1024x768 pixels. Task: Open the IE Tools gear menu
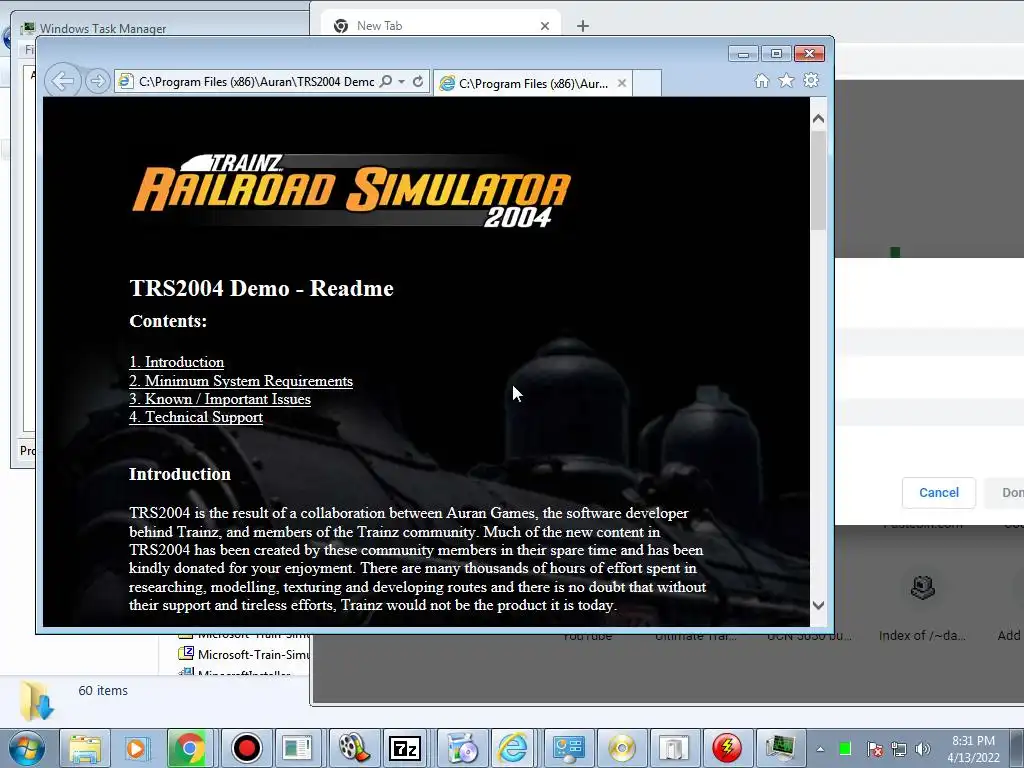point(811,80)
